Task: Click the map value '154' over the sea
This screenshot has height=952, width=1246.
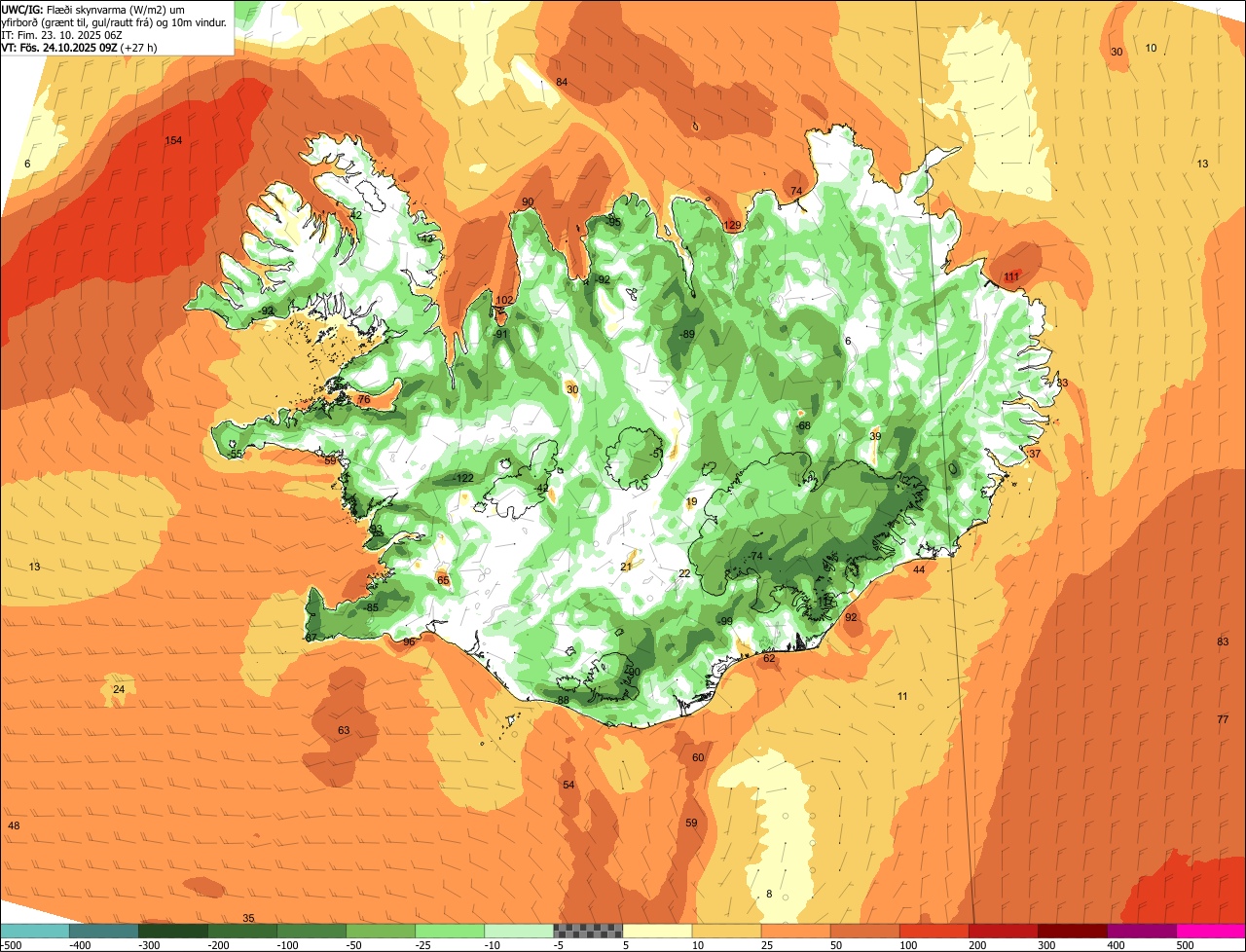Action: click(x=173, y=141)
